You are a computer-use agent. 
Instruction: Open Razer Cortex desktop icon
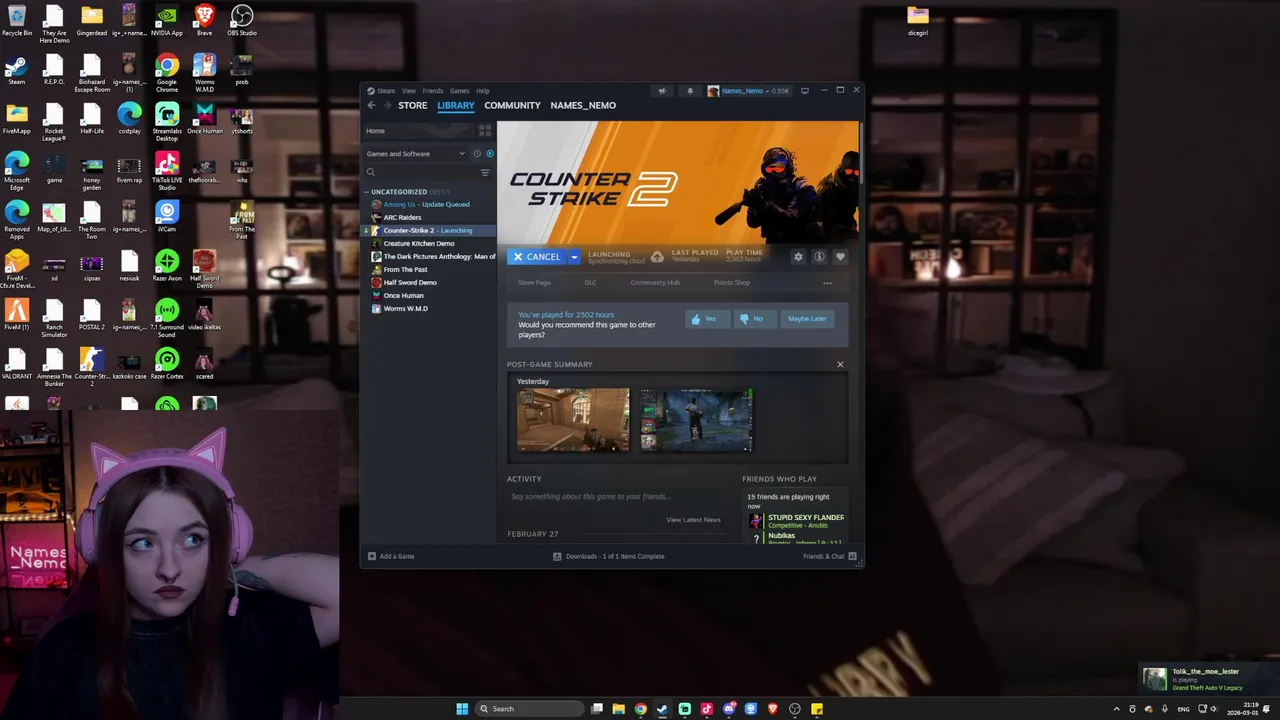click(x=167, y=365)
